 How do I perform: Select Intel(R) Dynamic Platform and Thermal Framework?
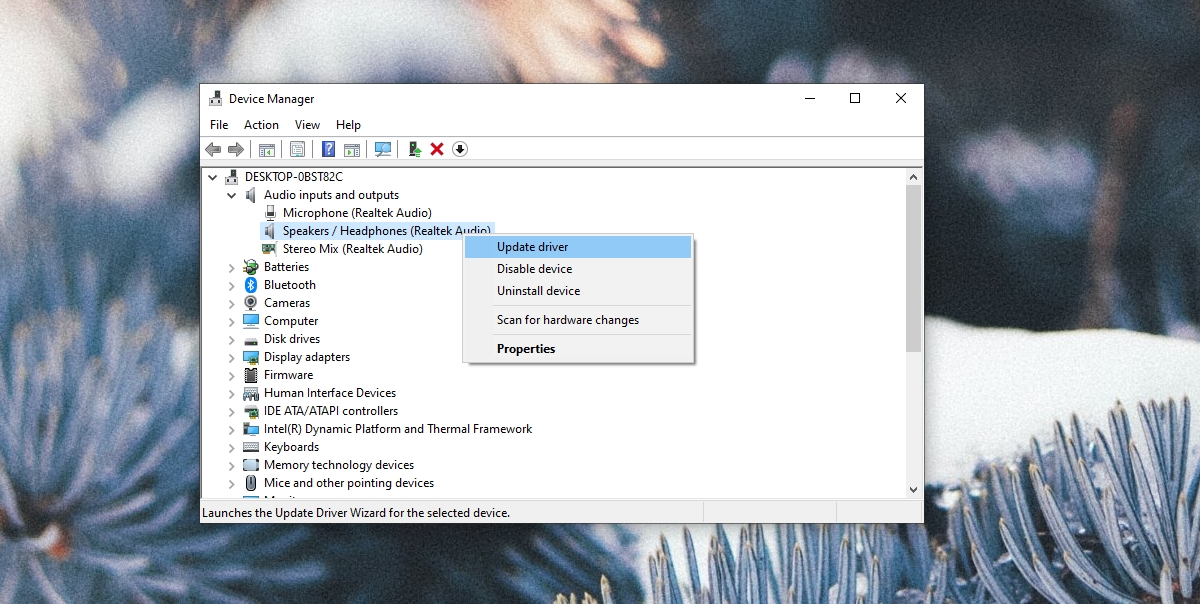[x=398, y=429]
